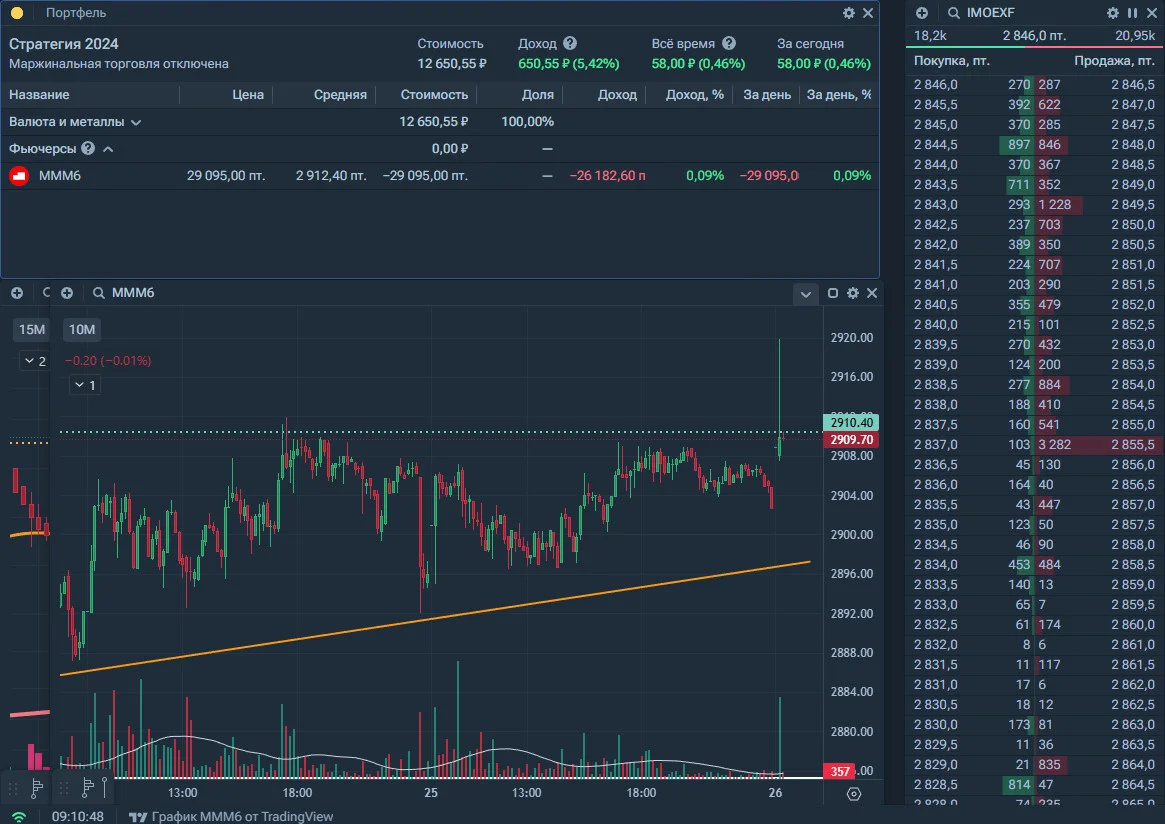Open the MMM6 chart settings gear

[853, 293]
